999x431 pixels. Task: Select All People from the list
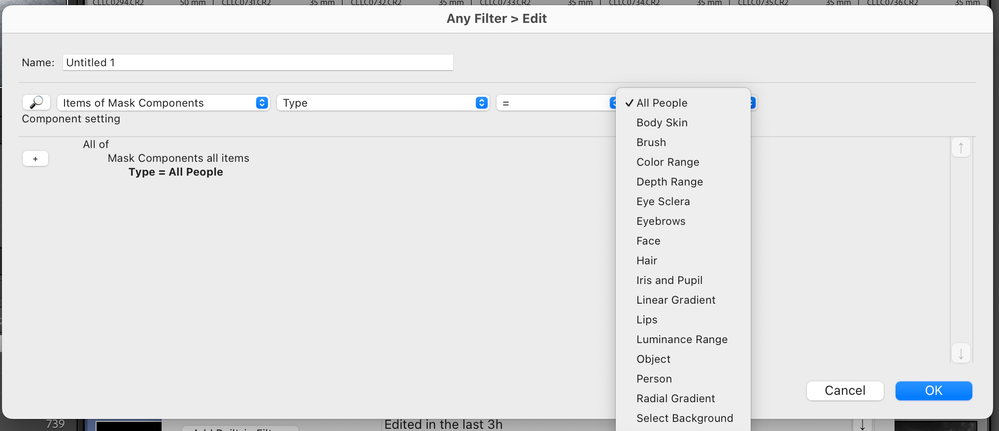[662, 103]
